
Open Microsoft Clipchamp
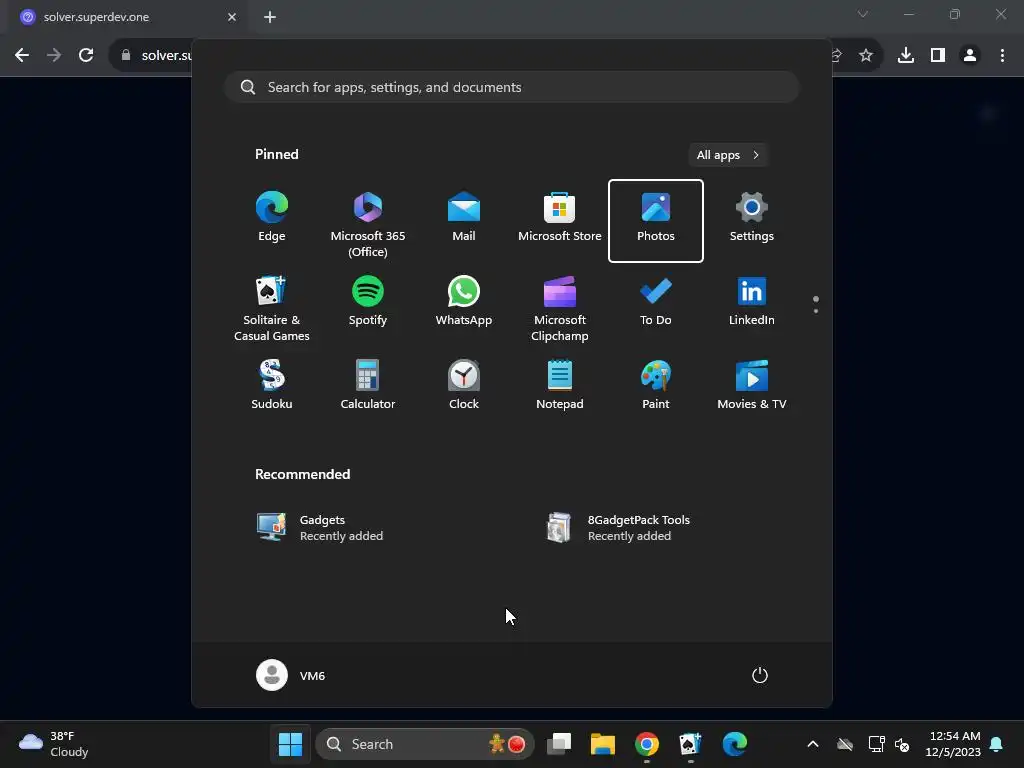point(560,307)
